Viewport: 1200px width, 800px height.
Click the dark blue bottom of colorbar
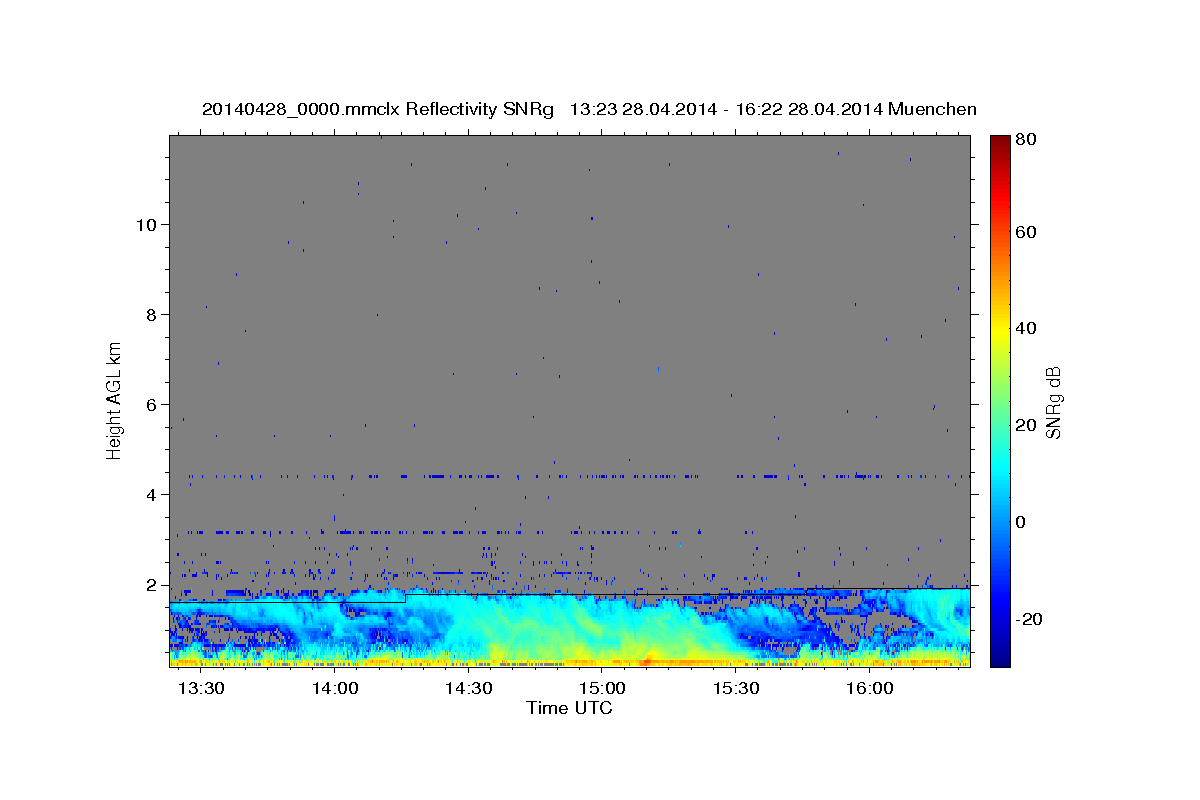tap(999, 657)
